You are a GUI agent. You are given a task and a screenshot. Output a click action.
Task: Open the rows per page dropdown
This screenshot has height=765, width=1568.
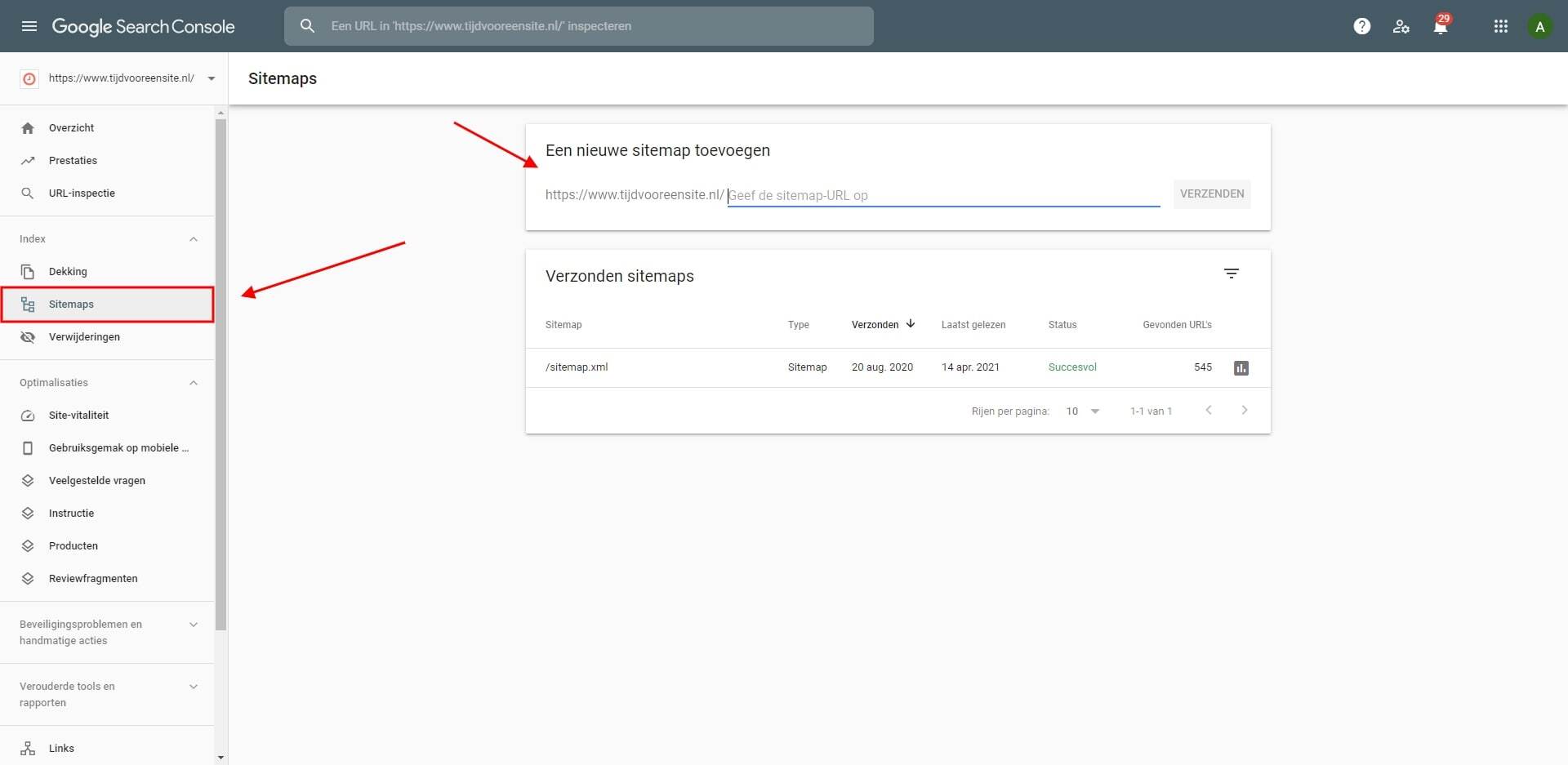1083,411
